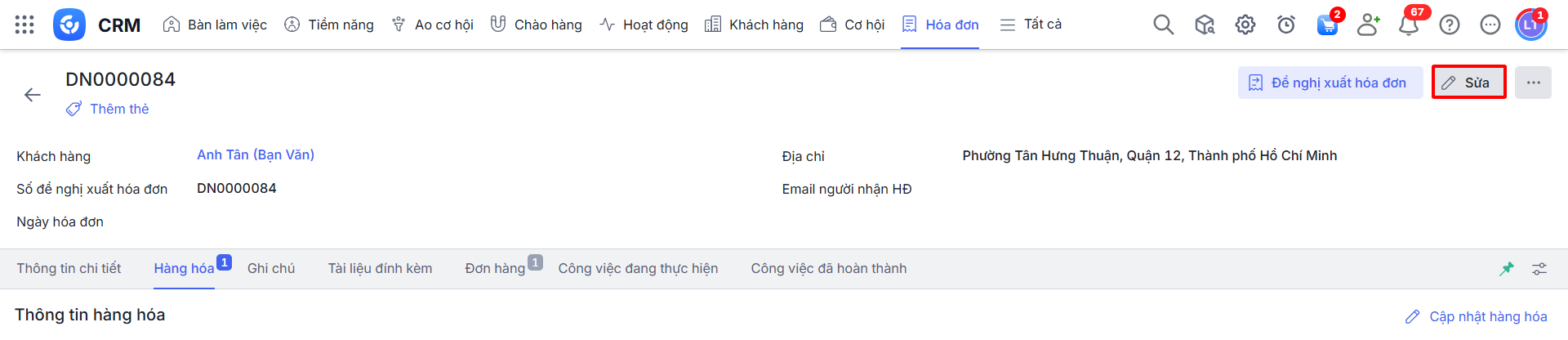Open the alarm clock reminders icon
The height and width of the screenshot is (340, 1568).
pyautogui.click(x=1285, y=25)
